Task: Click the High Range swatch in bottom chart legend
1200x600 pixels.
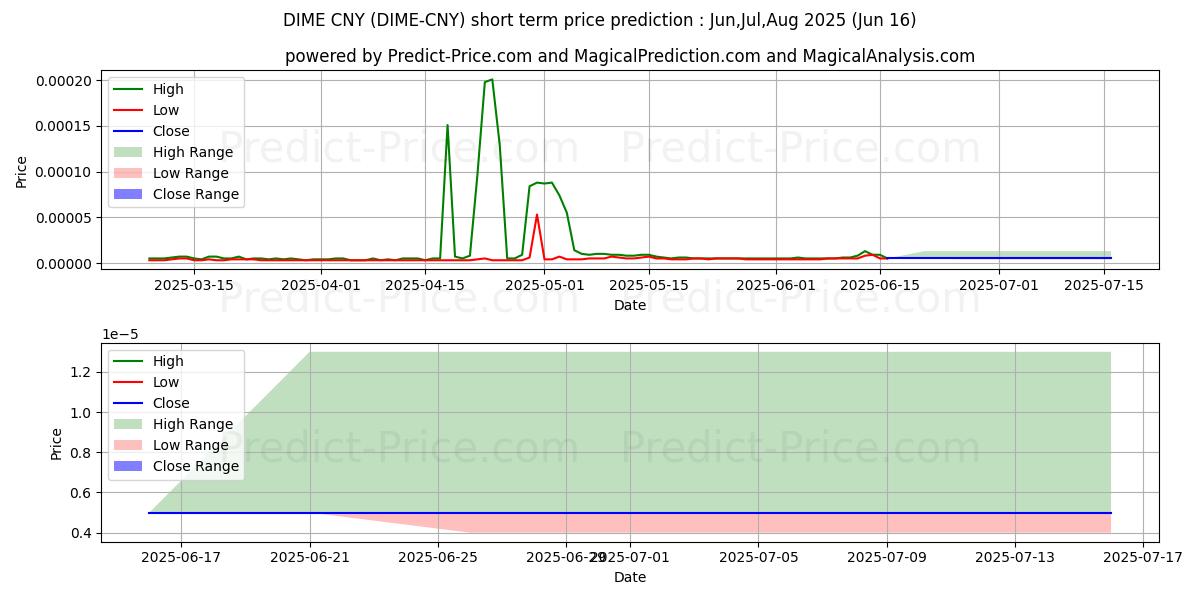Action: 131,424
